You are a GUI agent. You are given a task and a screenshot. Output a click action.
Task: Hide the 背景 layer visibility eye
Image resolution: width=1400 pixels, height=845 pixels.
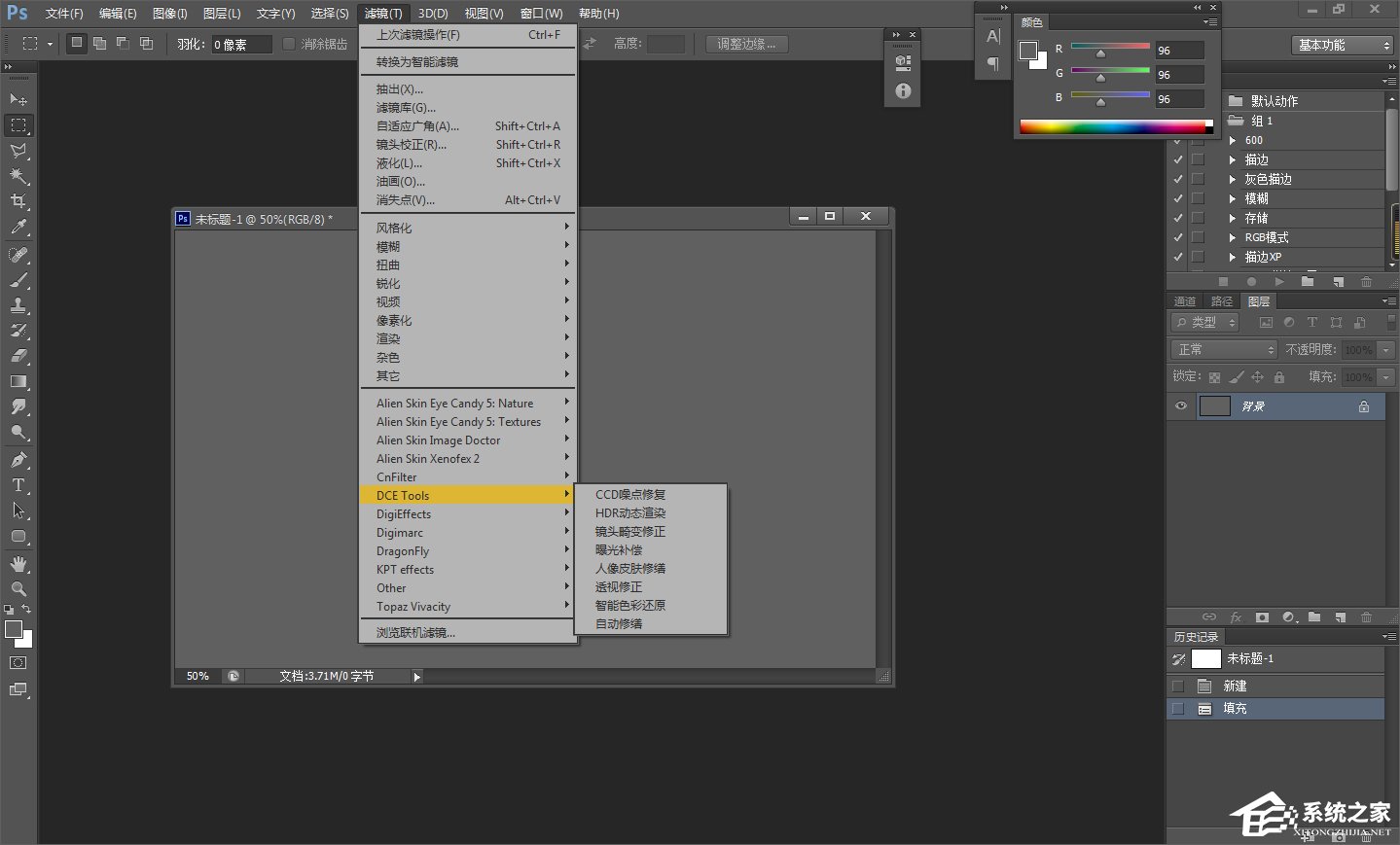[1181, 406]
